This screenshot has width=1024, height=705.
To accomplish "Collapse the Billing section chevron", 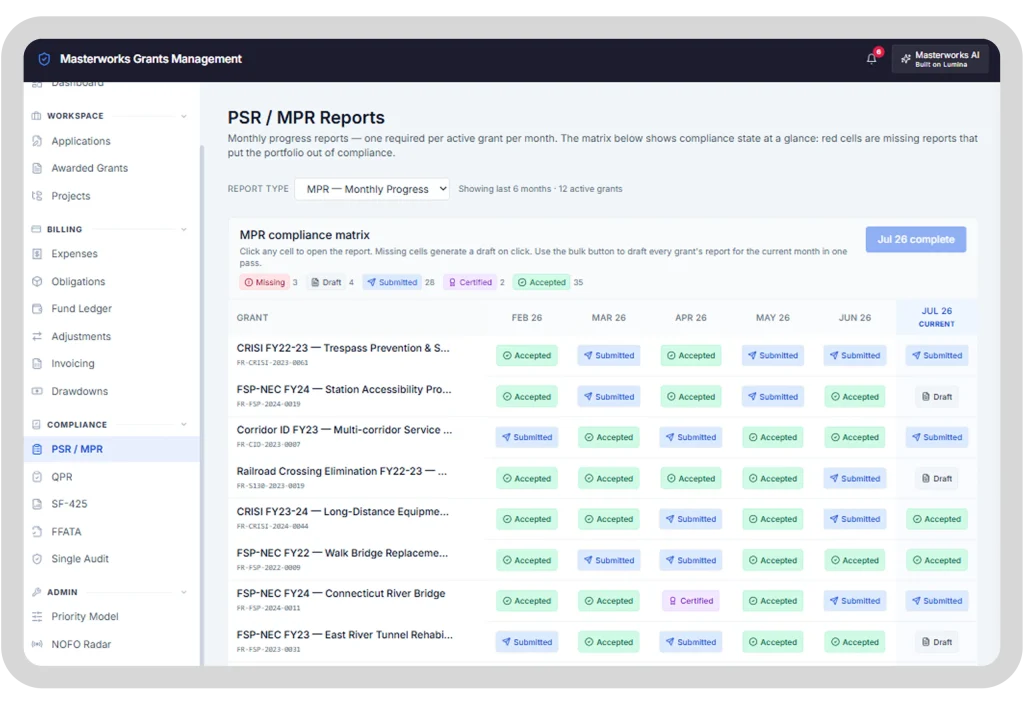I will [x=184, y=229].
